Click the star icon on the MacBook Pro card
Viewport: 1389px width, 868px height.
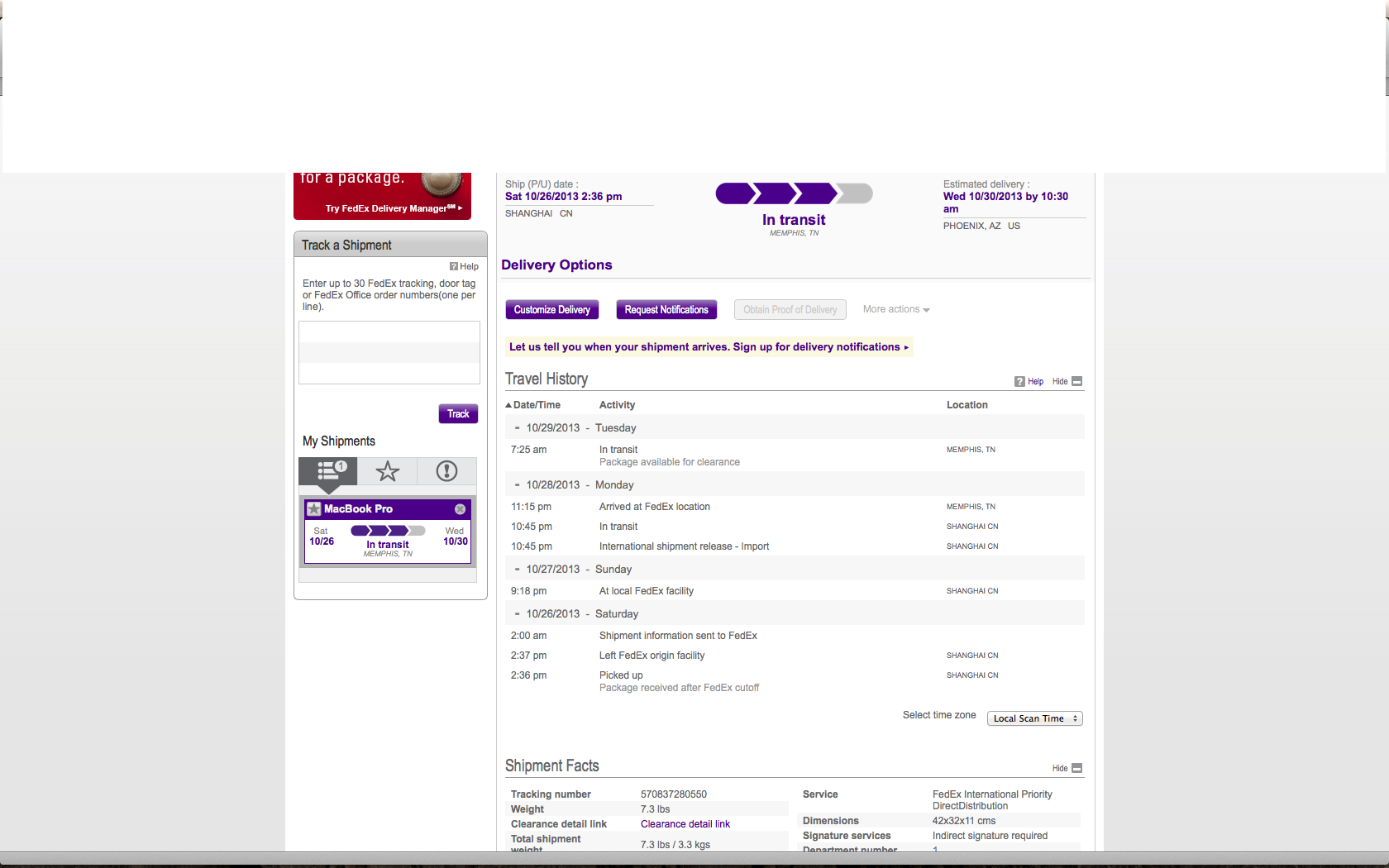[314, 508]
